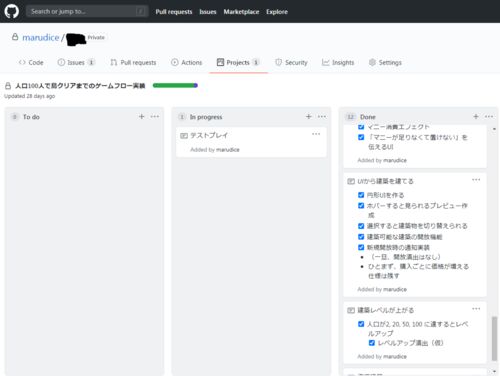The height and width of the screenshot is (376, 500).
Task: Open Pull requests in top navigation bar
Action: pos(174,12)
